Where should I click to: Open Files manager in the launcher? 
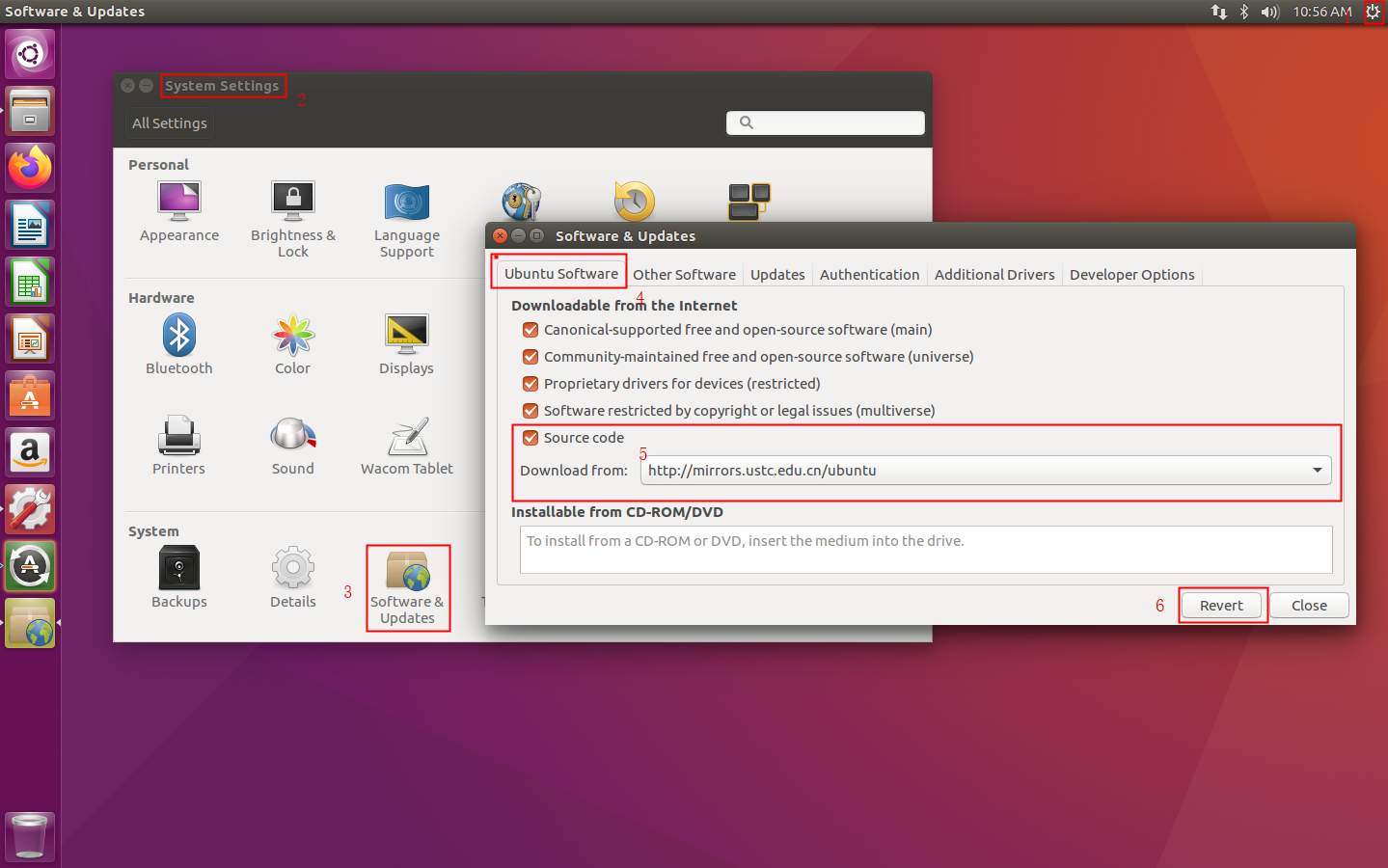click(x=30, y=111)
